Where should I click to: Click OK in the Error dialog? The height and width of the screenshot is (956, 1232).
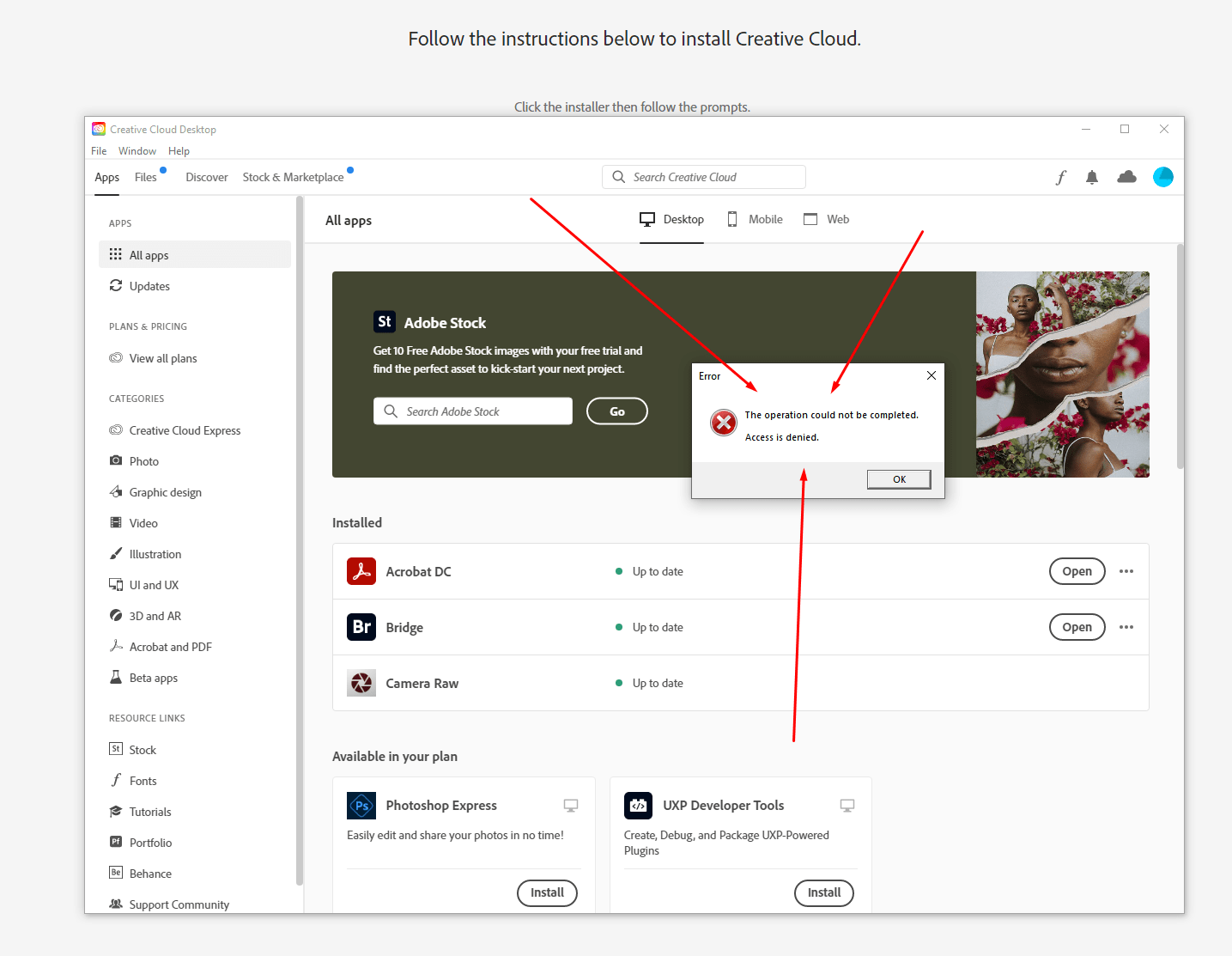899,479
